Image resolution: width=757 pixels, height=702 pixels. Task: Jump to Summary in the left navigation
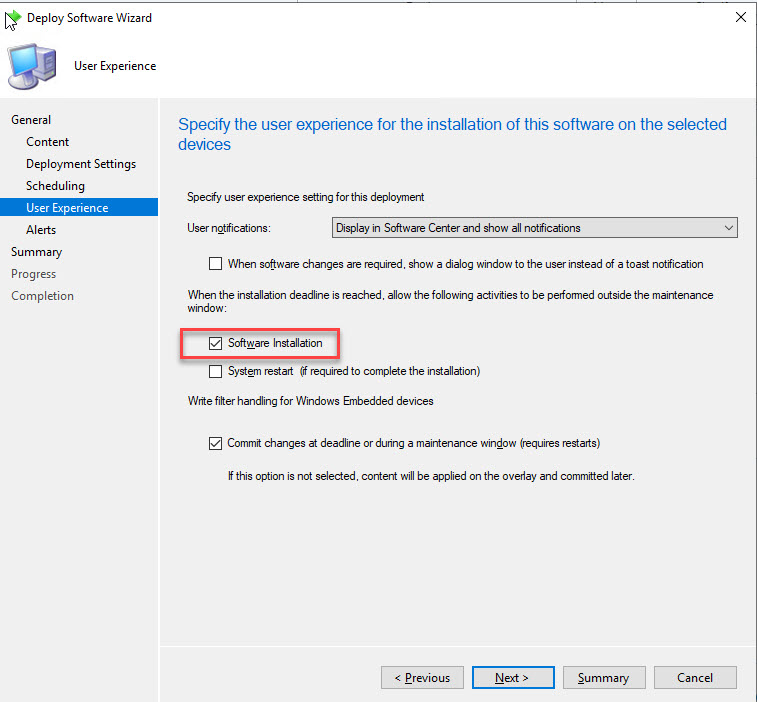click(x=36, y=252)
